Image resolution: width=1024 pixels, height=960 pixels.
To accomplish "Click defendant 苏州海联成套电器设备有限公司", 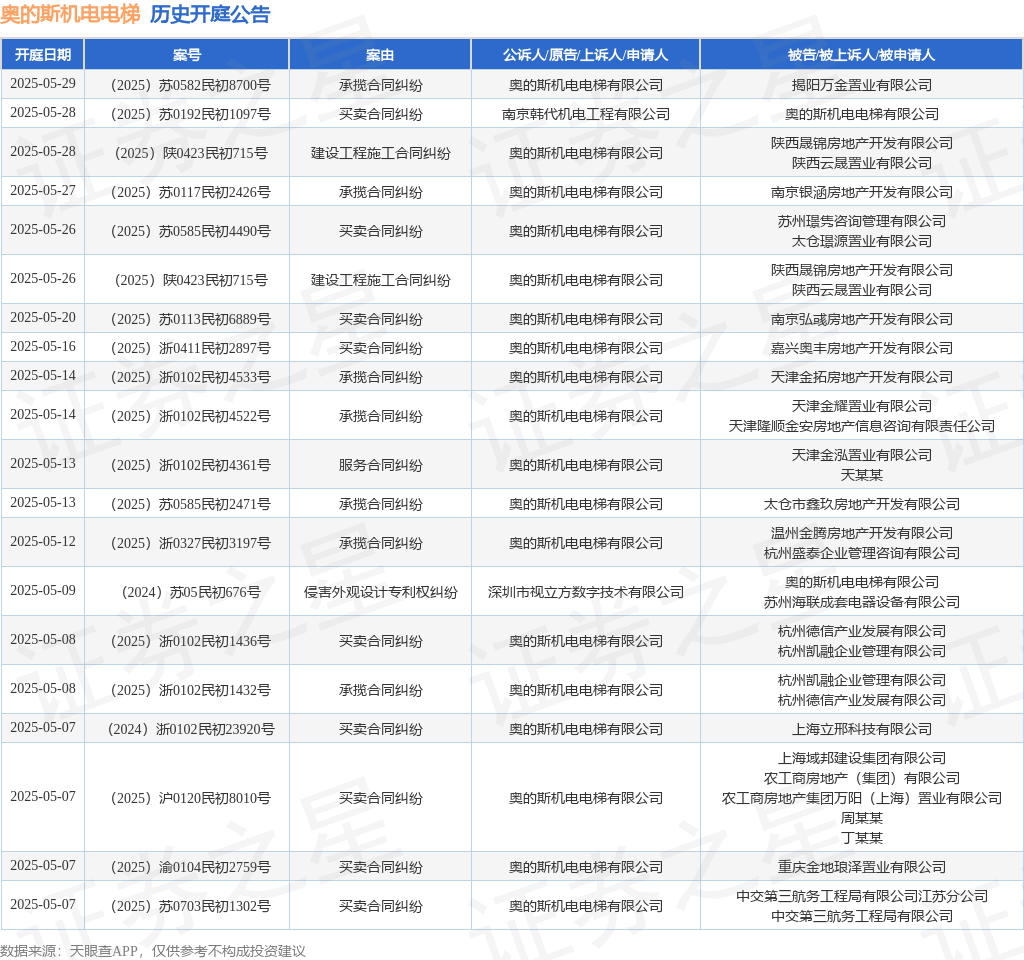I will tap(861, 602).
